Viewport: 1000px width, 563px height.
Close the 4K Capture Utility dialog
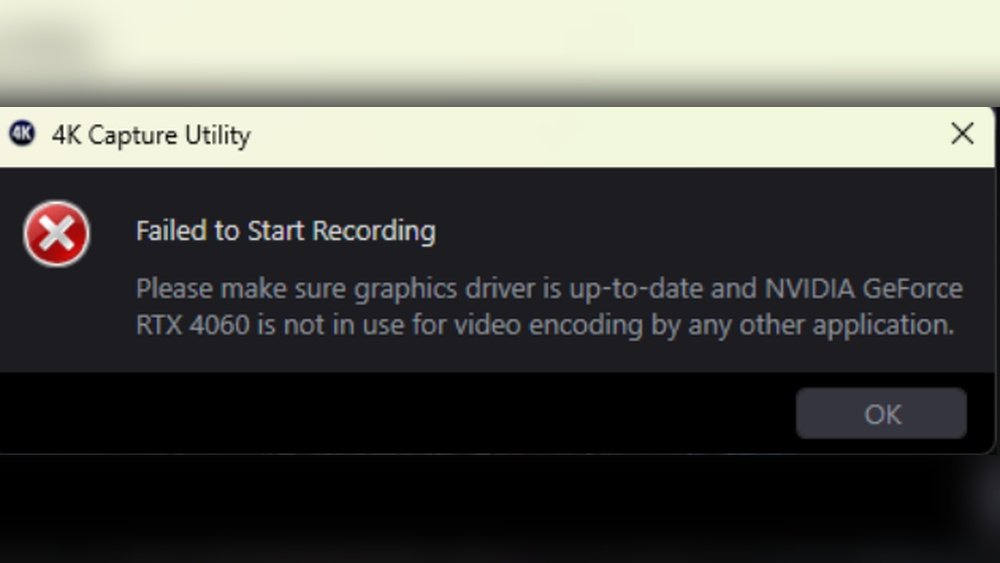click(962, 134)
